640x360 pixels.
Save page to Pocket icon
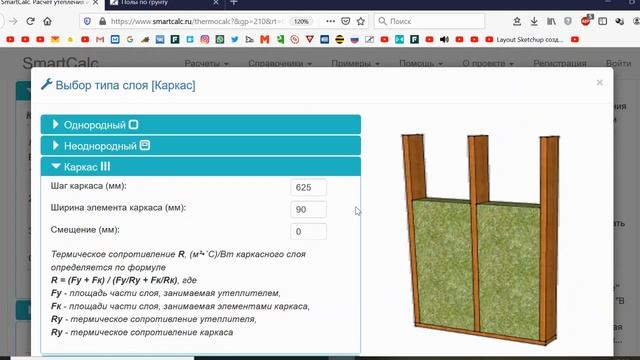click(x=346, y=21)
